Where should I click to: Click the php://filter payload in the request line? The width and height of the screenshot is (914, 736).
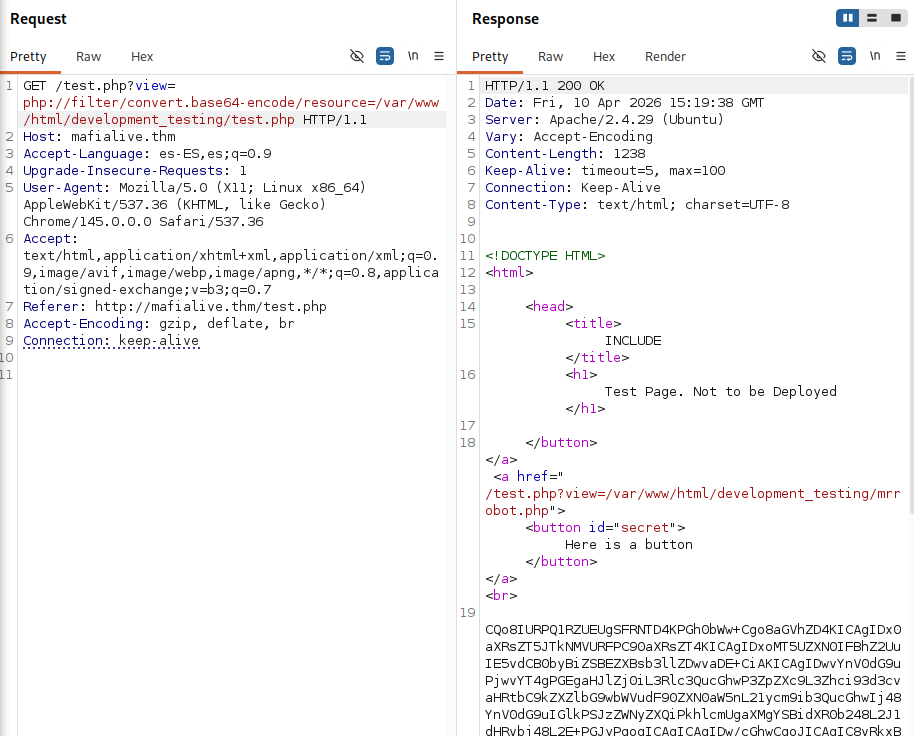coord(231,111)
